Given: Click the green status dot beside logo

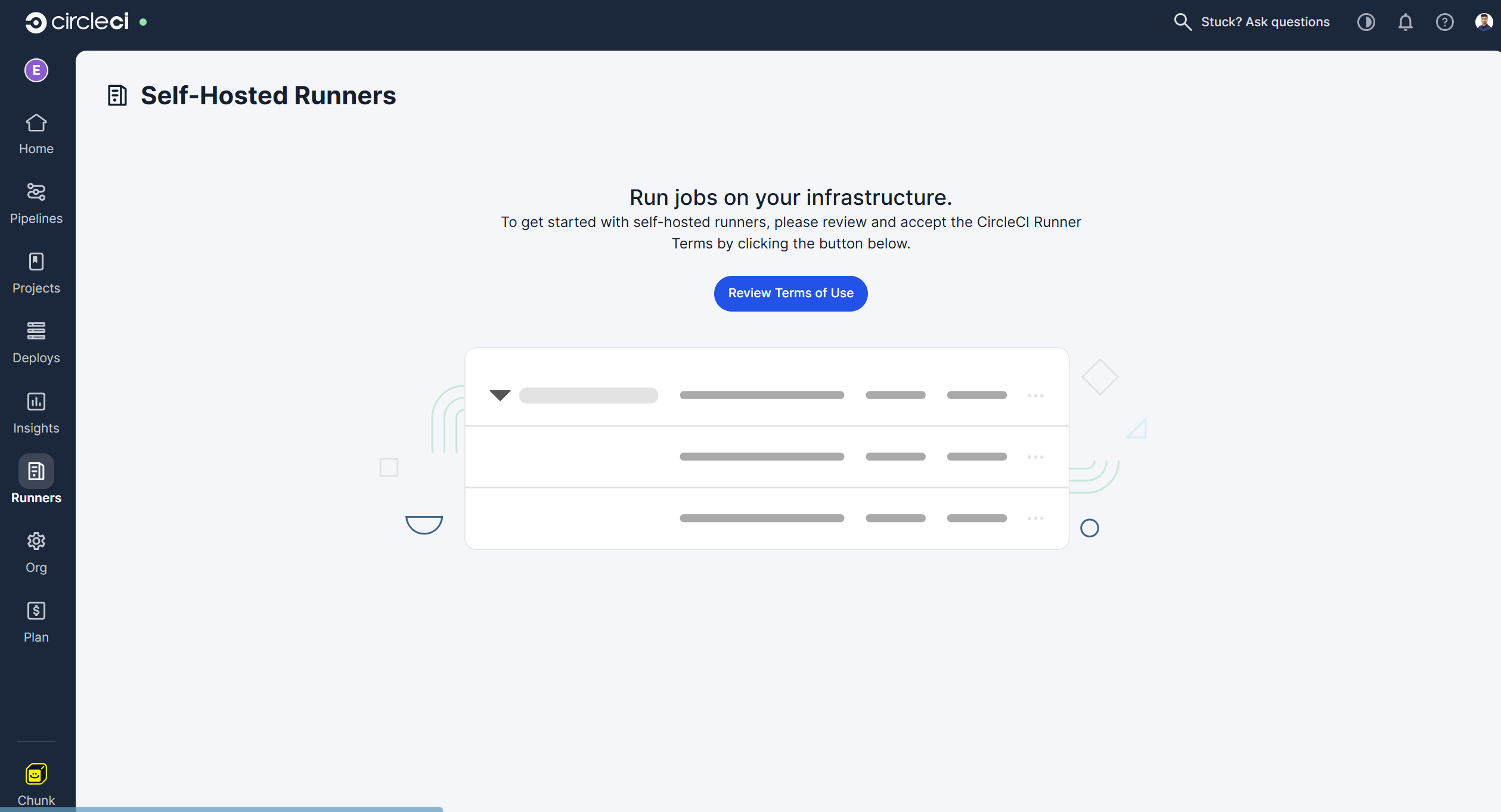Looking at the screenshot, I should [x=143, y=22].
